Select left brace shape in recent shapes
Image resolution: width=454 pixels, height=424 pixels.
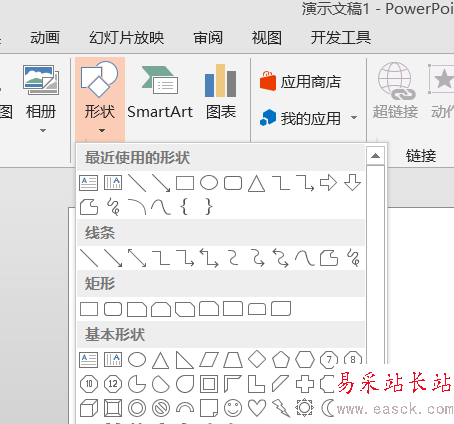(x=184, y=207)
